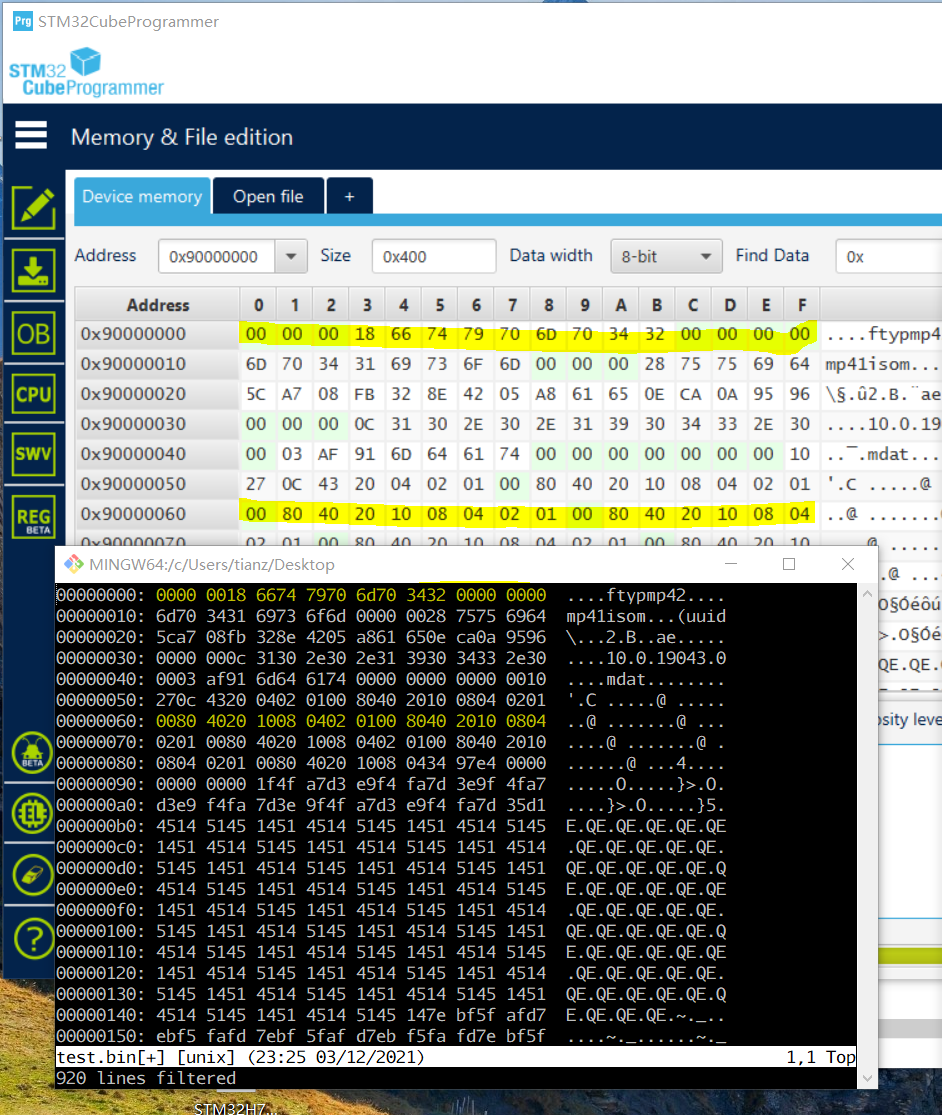Open the SWV serial wire viewer panel

click(x=33, y=453)
